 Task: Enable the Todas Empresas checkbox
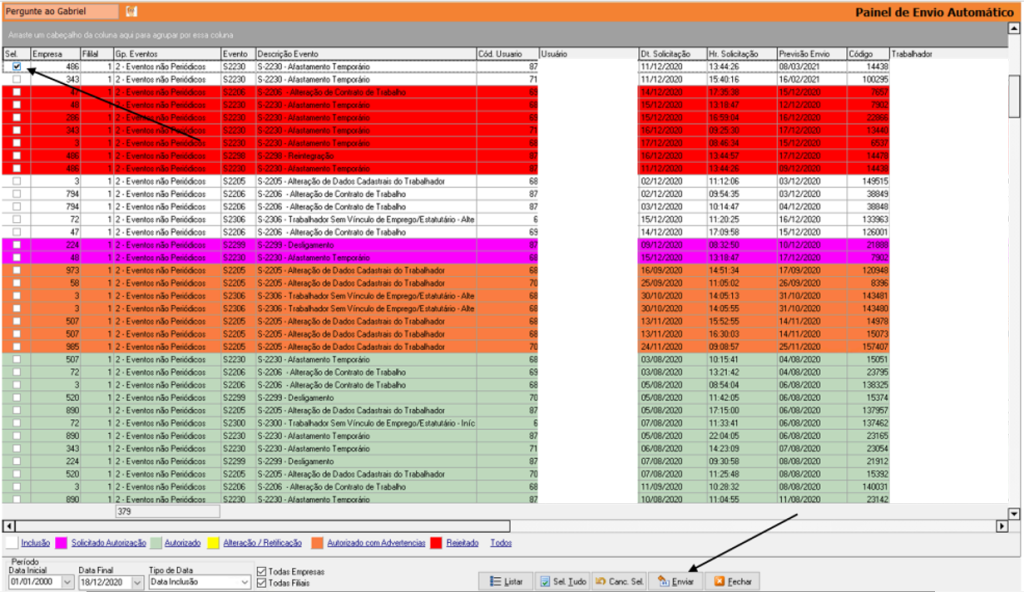click(x=262, y=572)
